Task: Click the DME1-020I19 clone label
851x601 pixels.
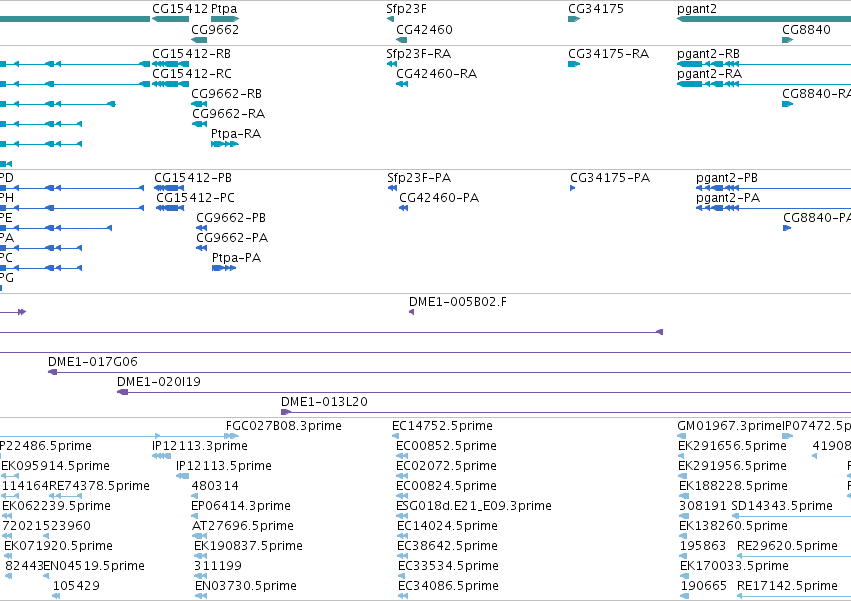Action: click(158, 382)
